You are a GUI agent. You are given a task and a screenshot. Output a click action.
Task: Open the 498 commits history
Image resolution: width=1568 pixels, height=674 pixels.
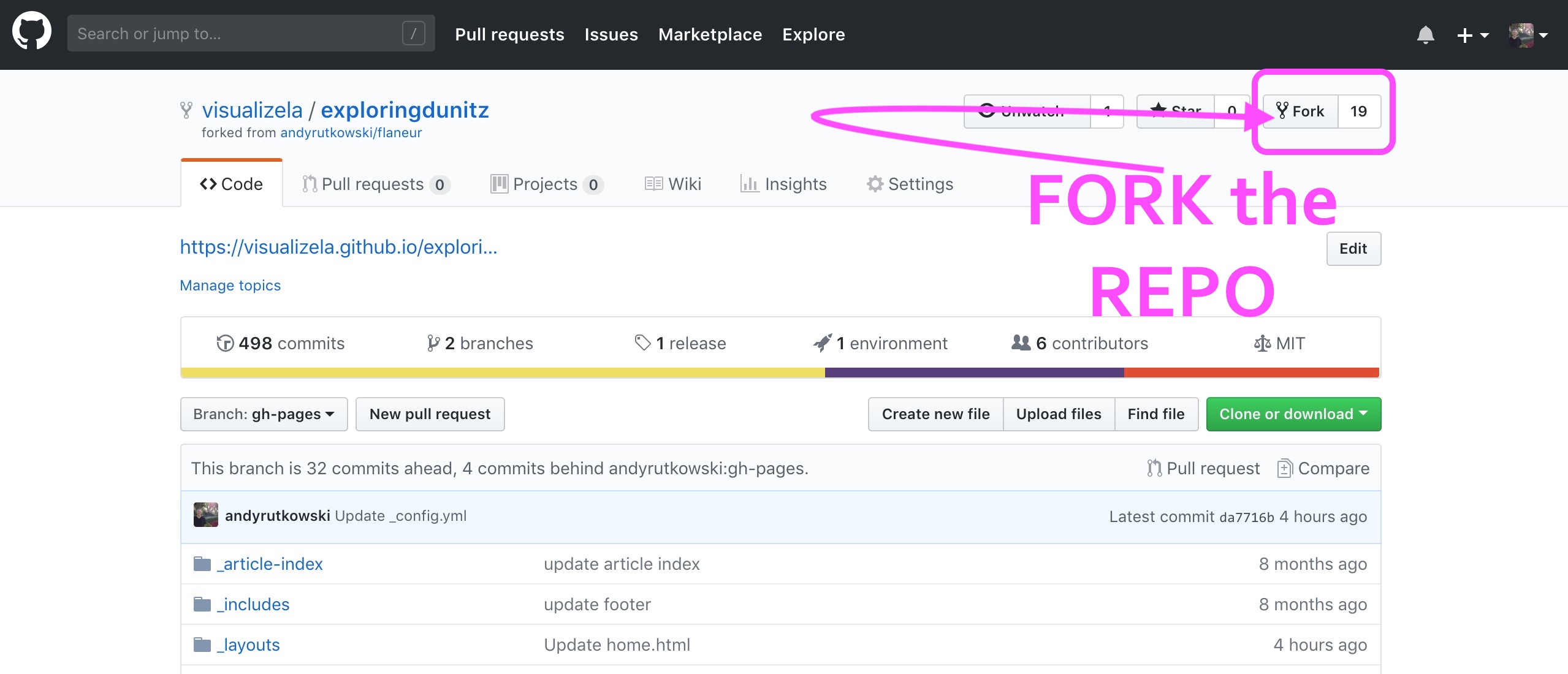(x=281, y=343)
